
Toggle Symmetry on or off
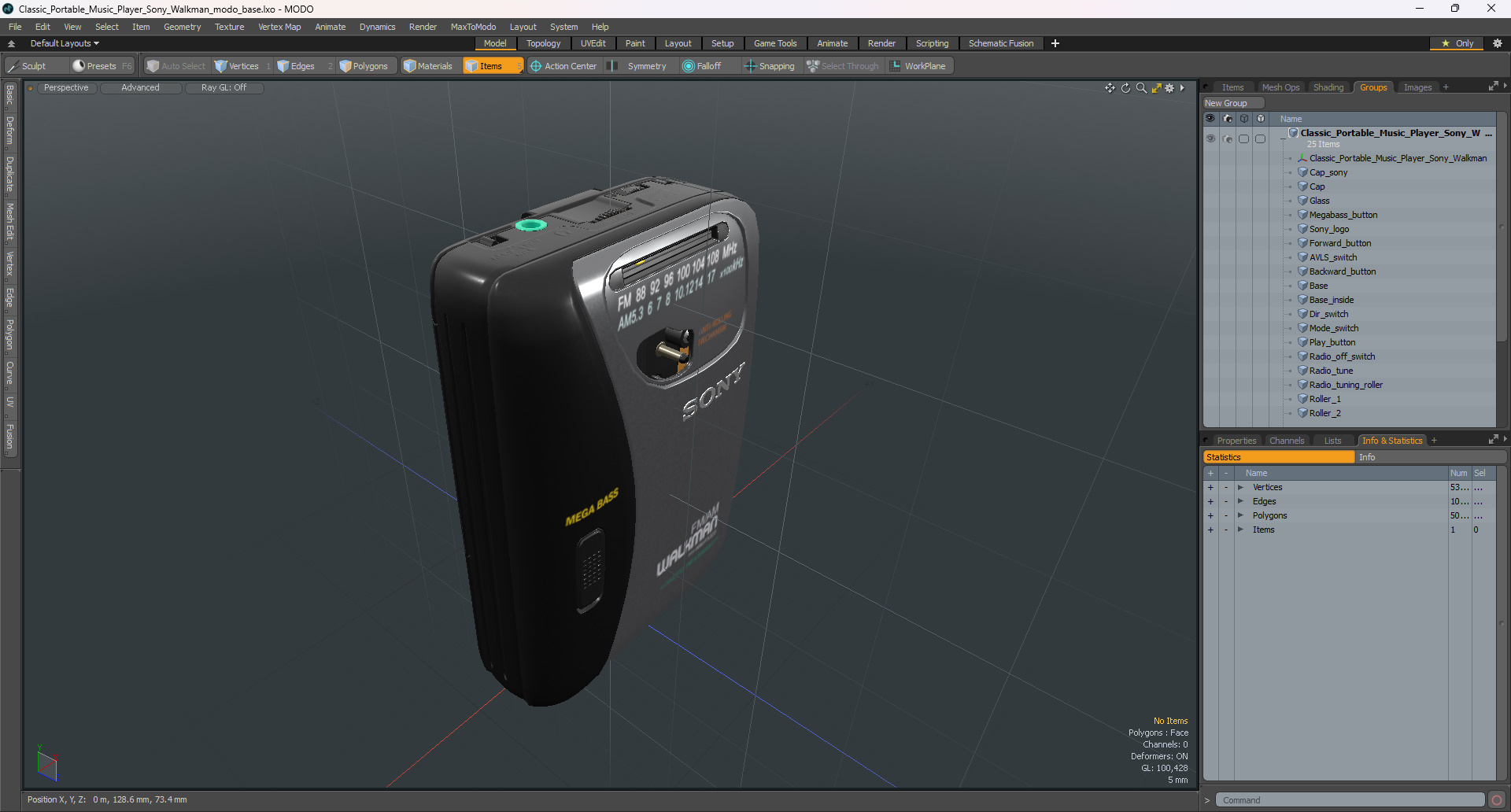pyautogui.click(x=638, y=66)
